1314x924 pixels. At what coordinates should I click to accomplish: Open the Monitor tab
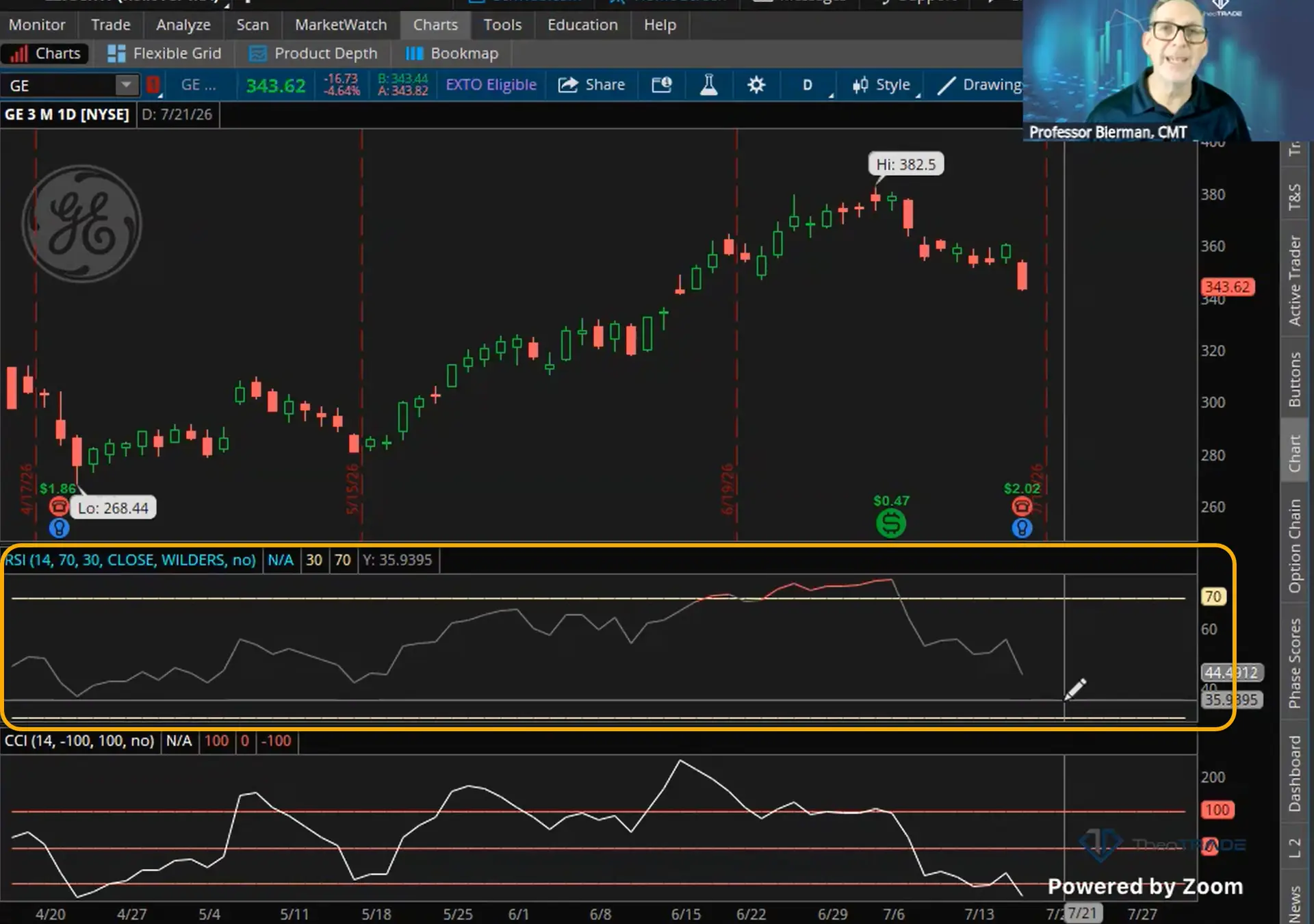[x=37, y=25]
